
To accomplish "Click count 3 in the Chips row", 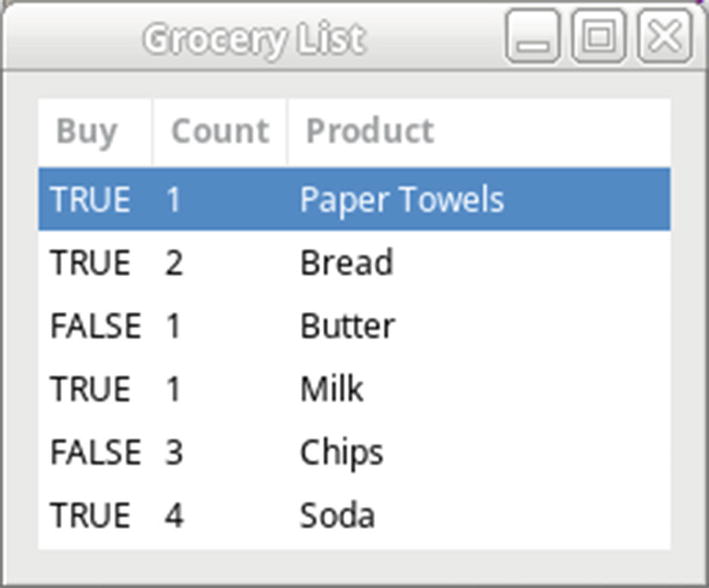I will tap(174, 452).
